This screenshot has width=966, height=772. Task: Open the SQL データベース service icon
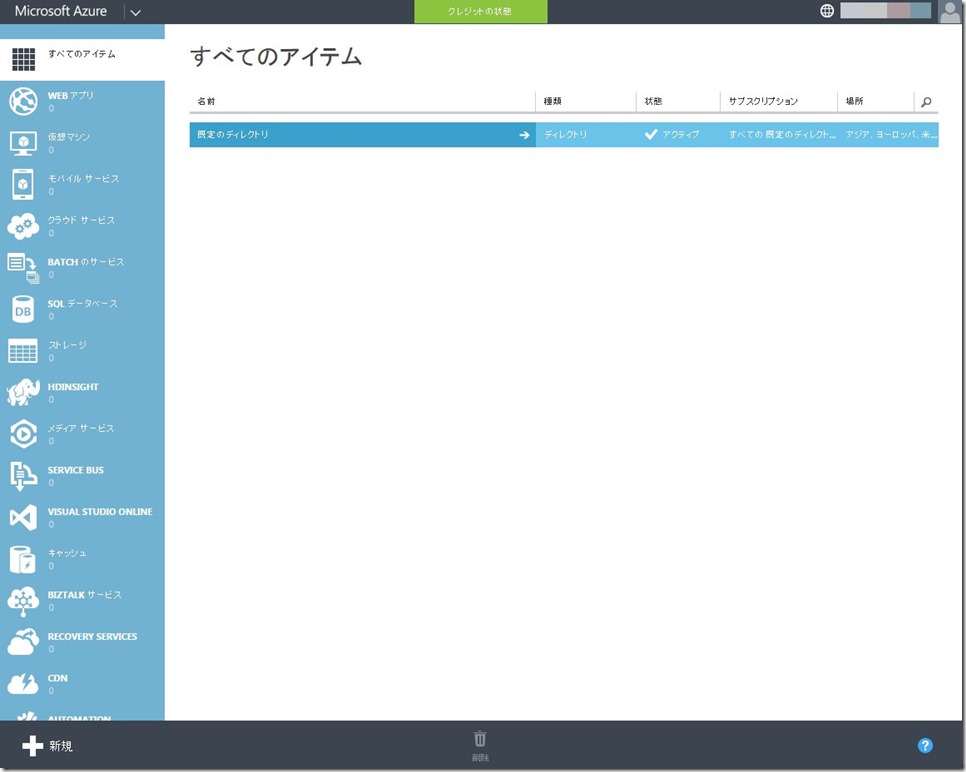coord(23,310)
